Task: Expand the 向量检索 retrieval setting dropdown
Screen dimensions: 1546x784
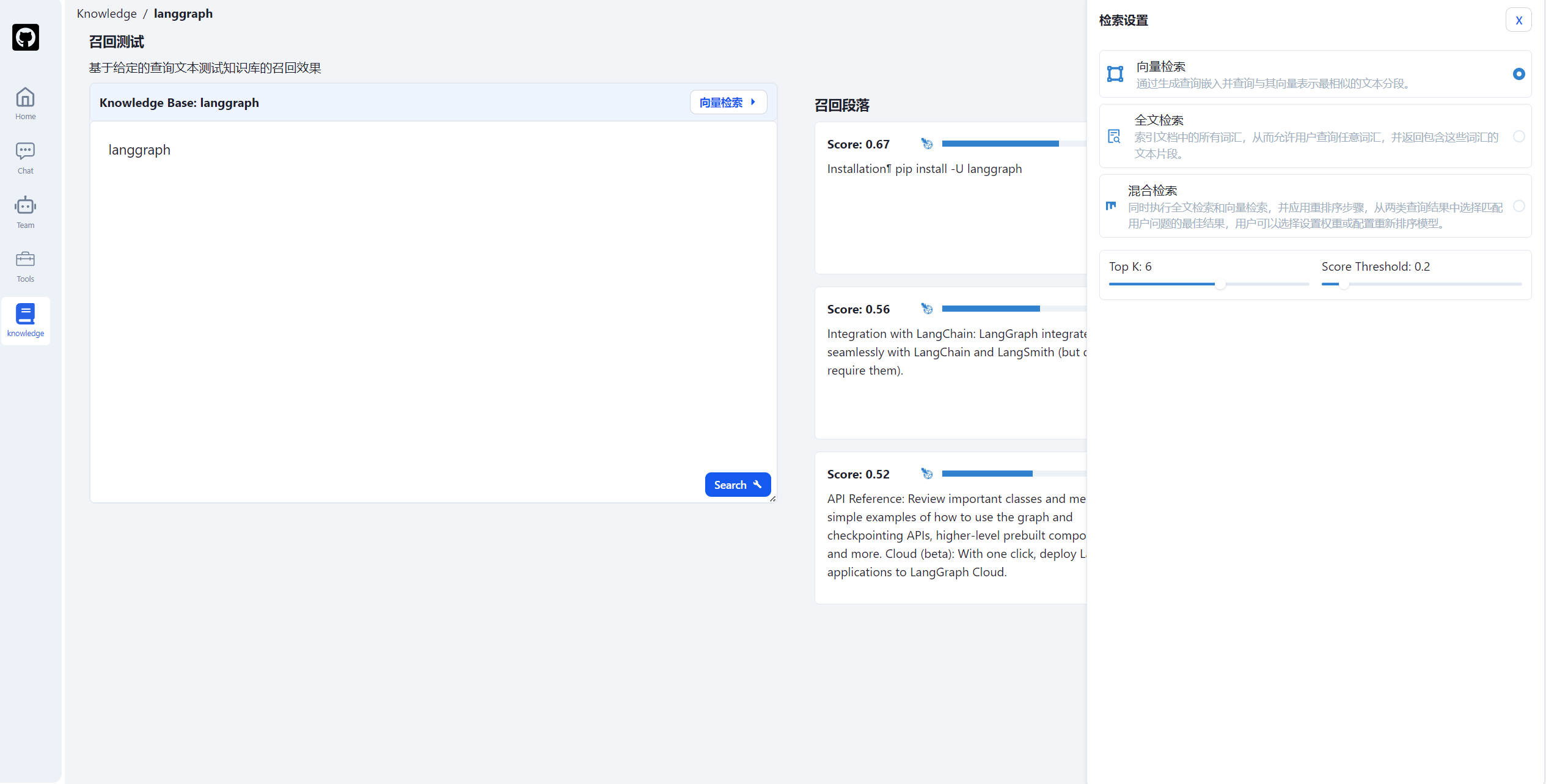Action: pos(728,103)
